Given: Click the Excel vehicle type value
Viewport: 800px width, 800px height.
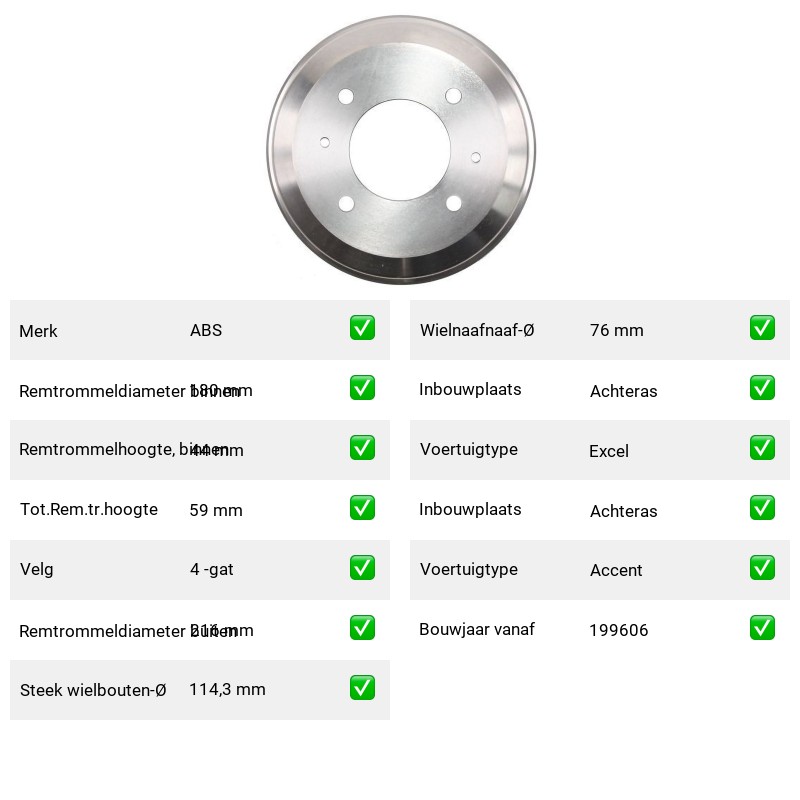Looking at the screenshot, I should 609,451.
